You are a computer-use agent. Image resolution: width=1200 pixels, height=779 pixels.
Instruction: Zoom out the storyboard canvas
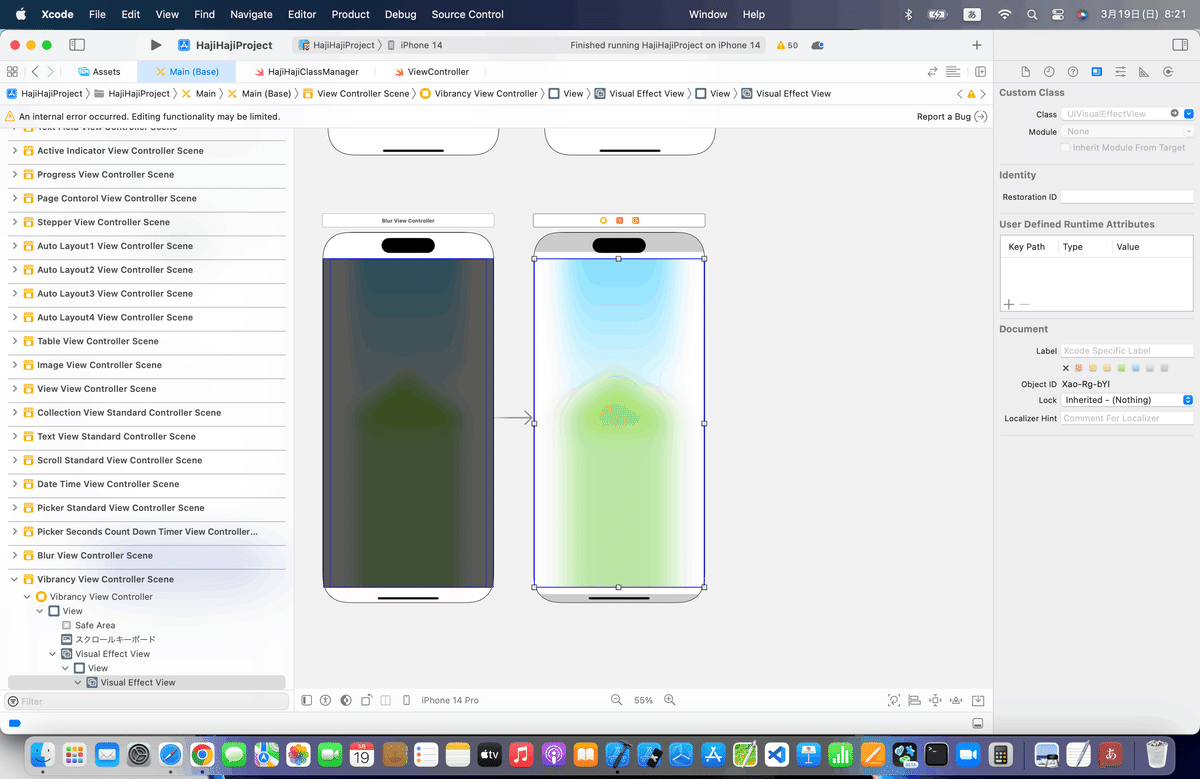pos(617,700)
